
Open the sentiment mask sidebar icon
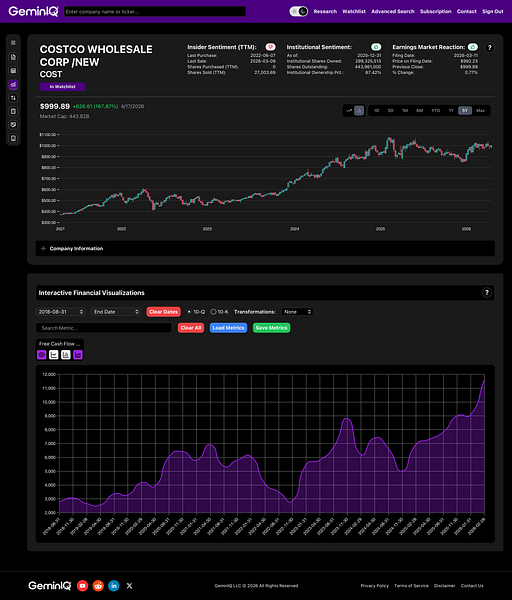13,125
